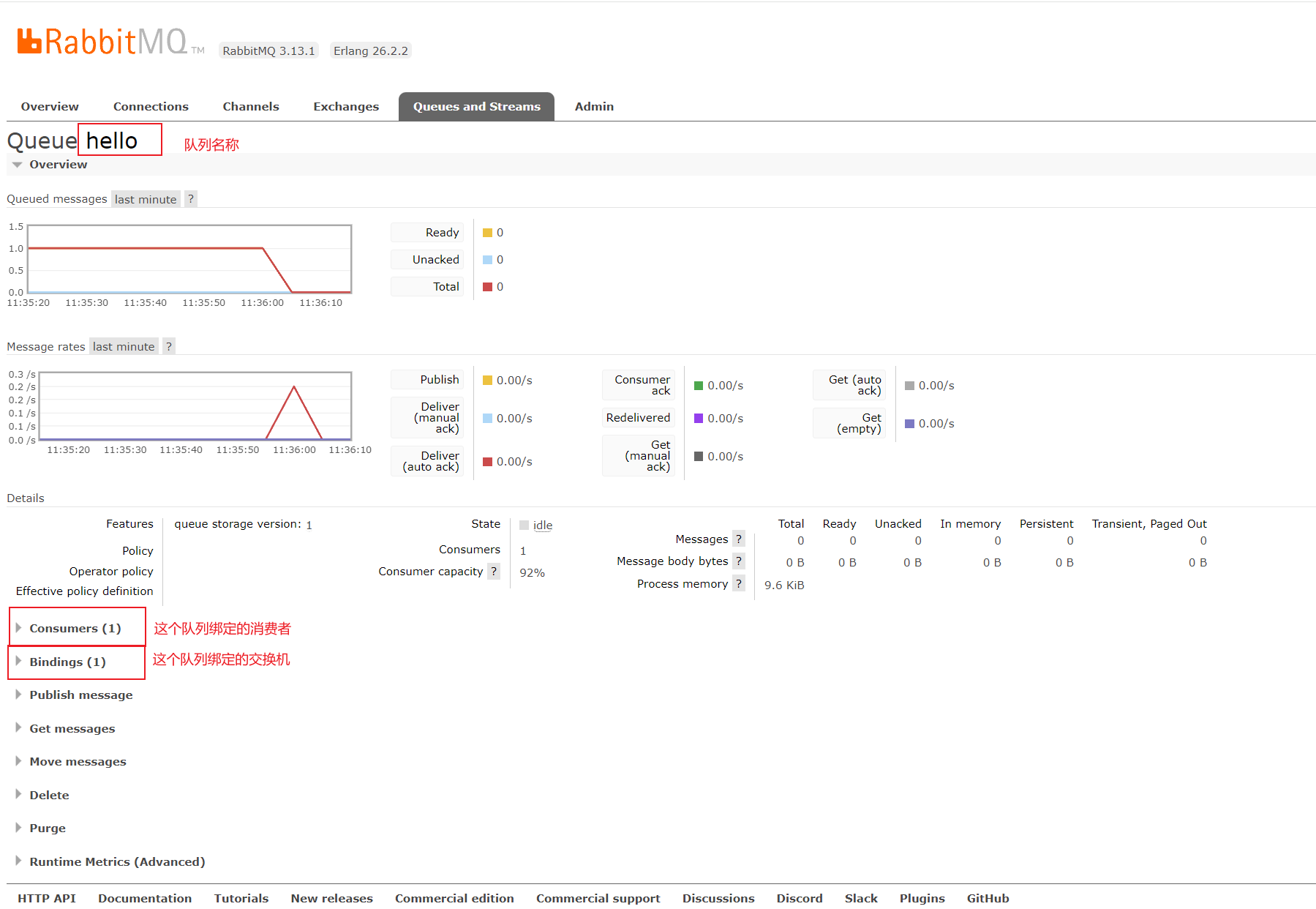Select the Queues and Streams tab
The height and width of the screenshot is (909, 1316).
477,107
